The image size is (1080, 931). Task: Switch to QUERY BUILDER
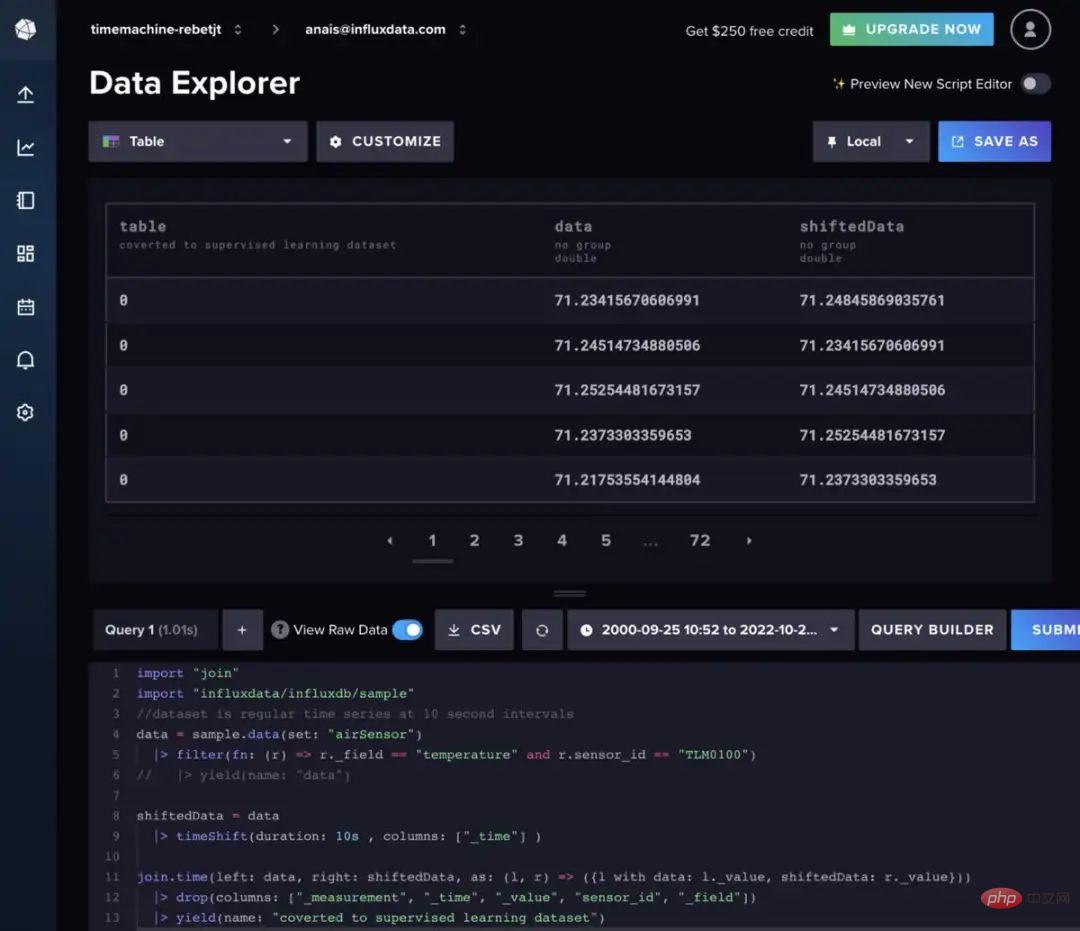pos(932,630)
